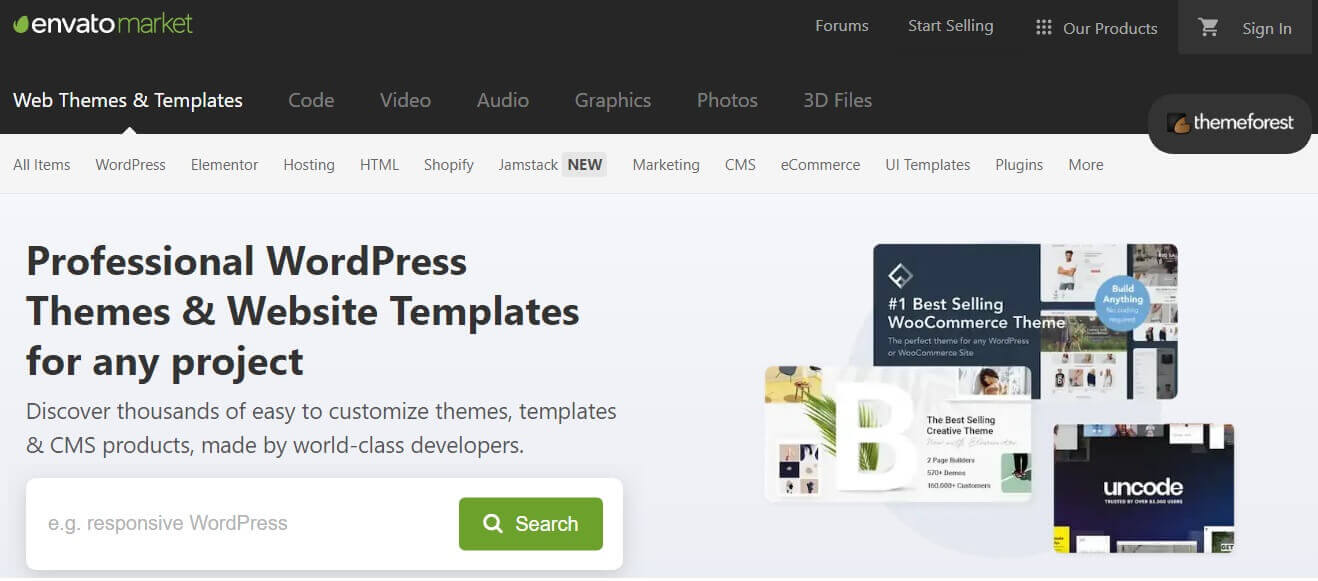Open the #1 Best Selling WooCommerce Theme card

point(1025,320)
